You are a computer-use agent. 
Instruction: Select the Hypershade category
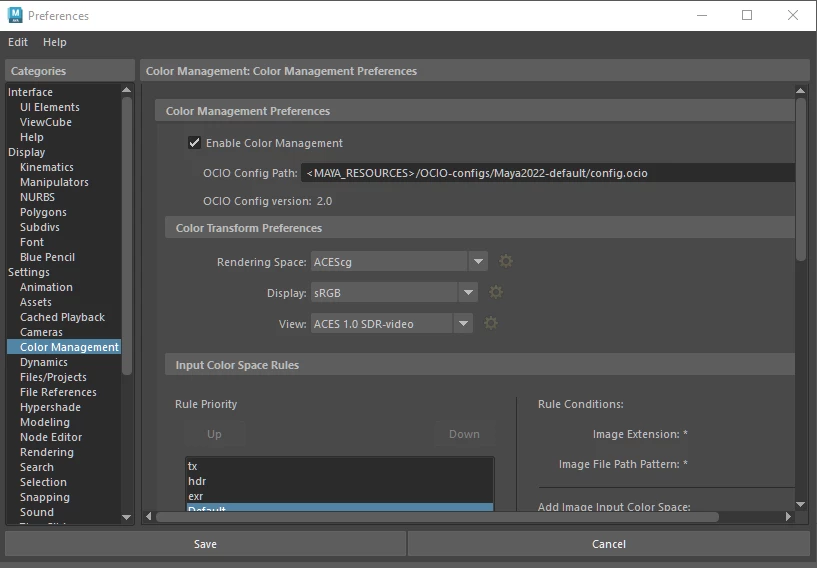pos(51,408)
